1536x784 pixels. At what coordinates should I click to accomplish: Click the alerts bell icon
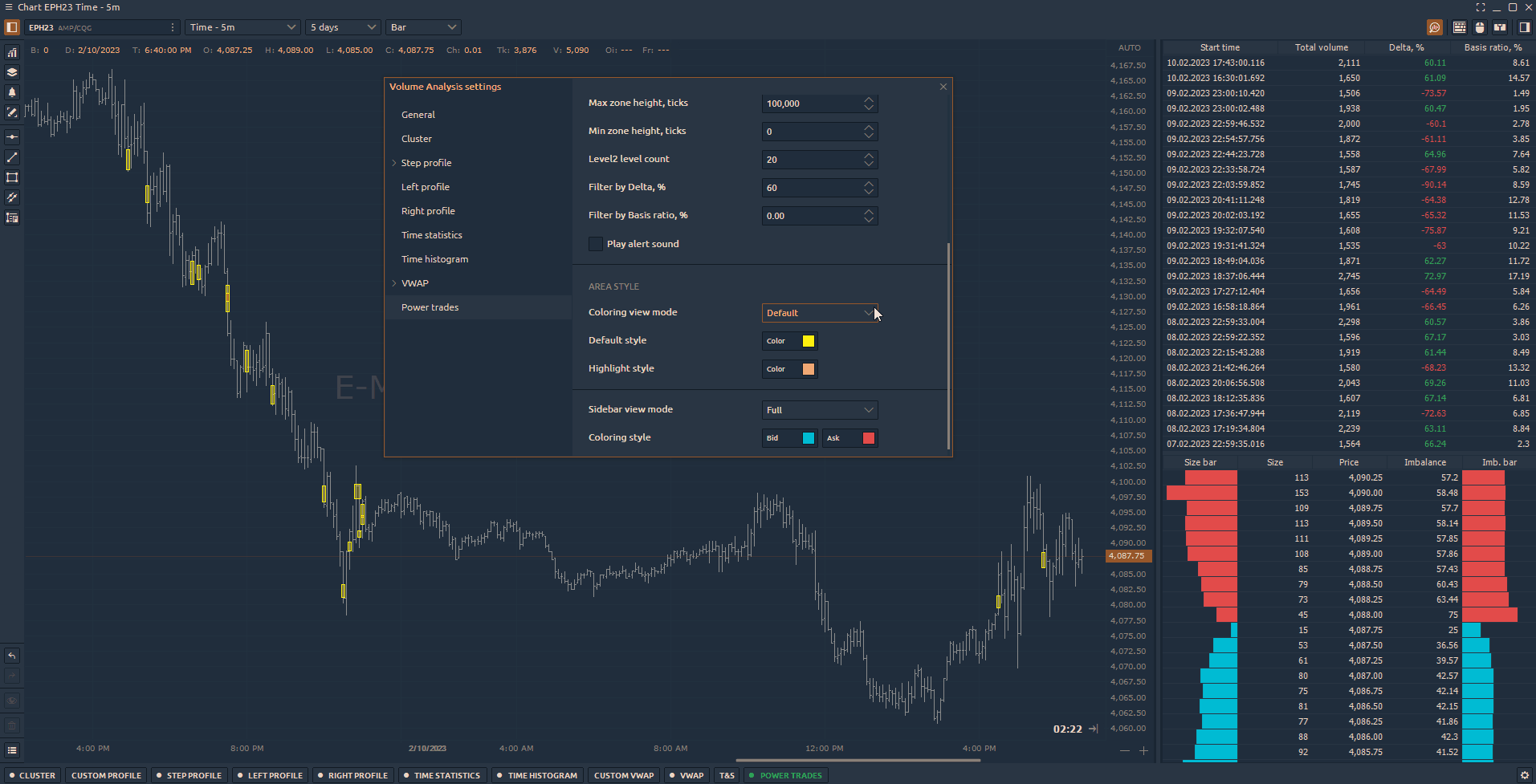click(12, 92)
